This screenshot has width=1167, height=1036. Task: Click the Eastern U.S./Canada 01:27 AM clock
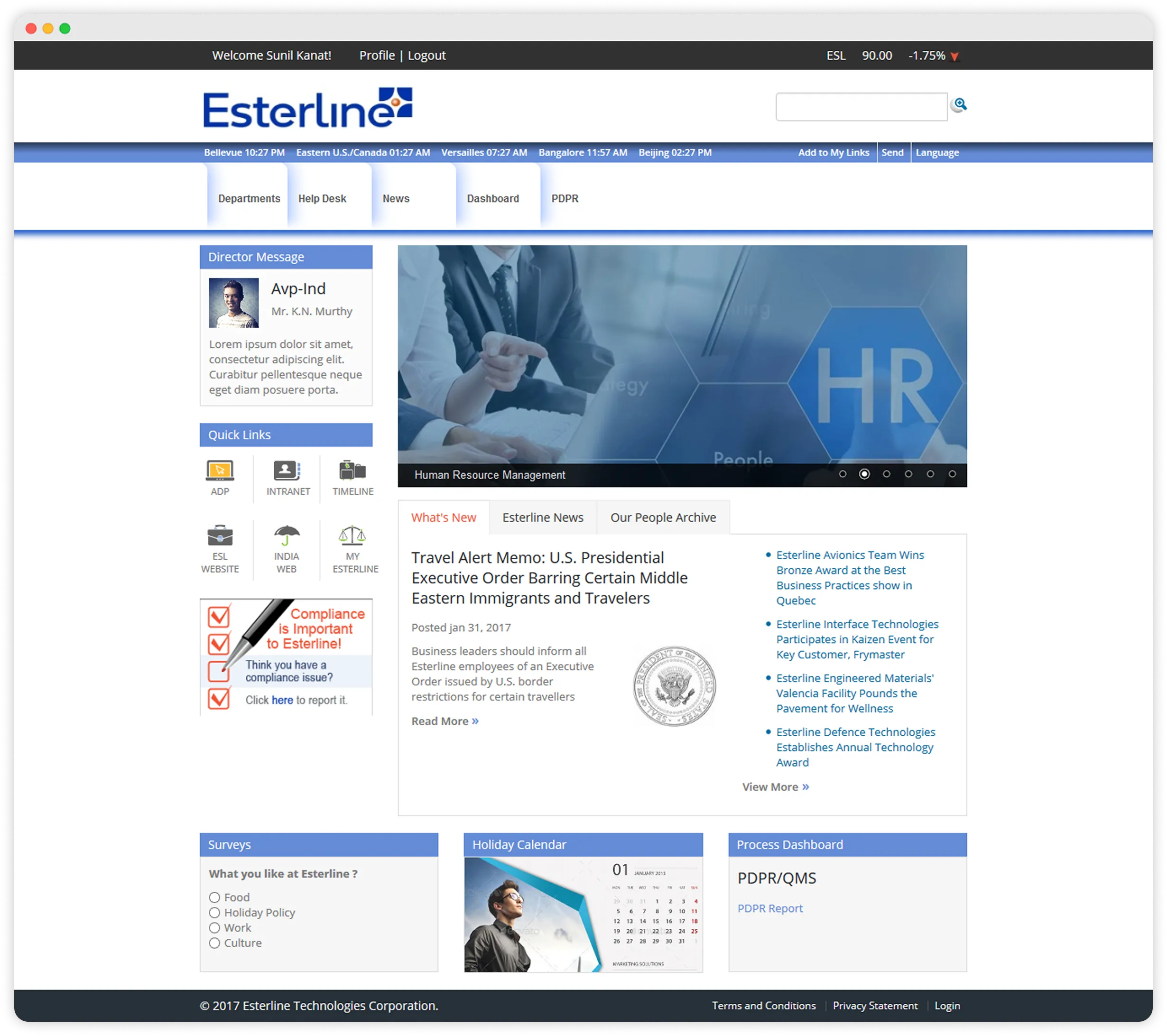click(x=363, y=153)
